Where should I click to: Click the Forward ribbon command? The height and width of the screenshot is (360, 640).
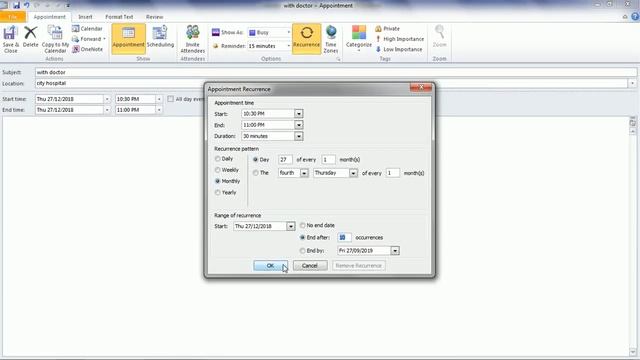[x=88, y=39]
